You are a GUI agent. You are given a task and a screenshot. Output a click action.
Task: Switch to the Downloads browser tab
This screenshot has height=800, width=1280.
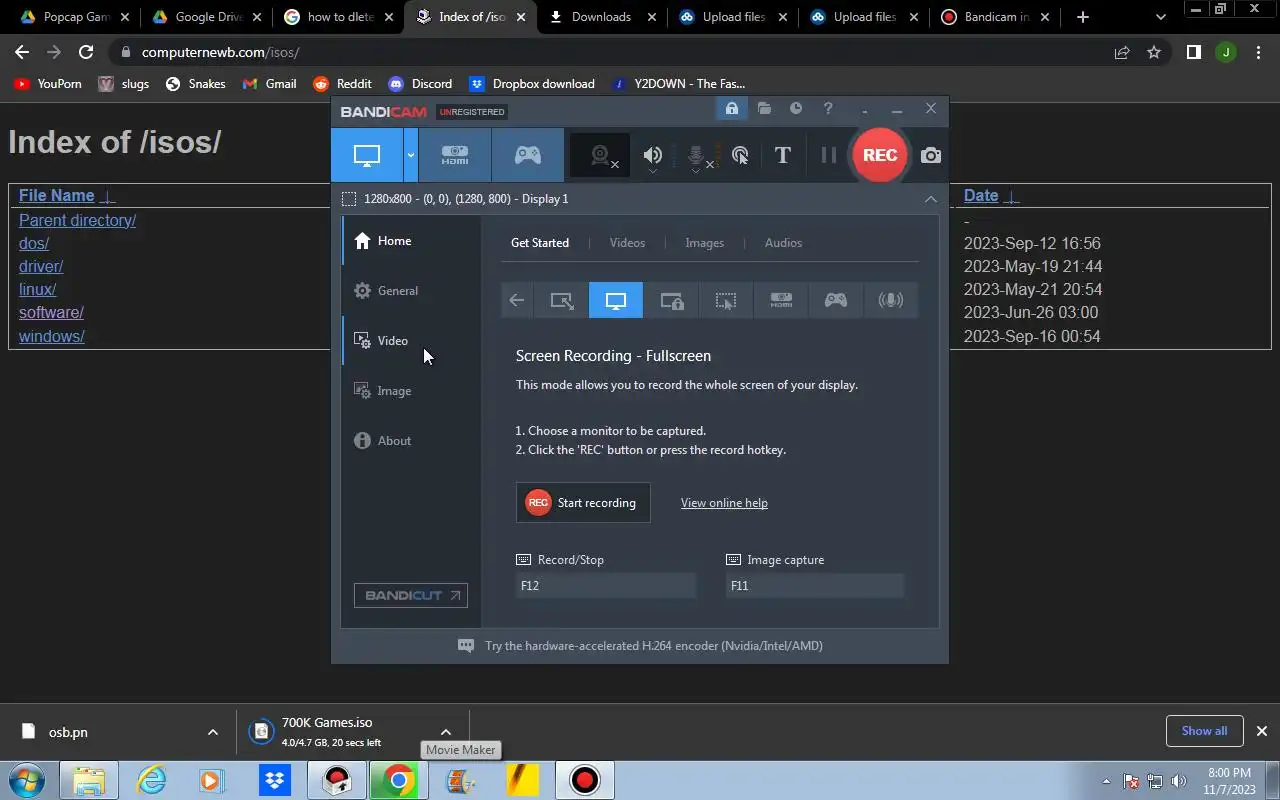pyautogui.click(x=600, y=17)
